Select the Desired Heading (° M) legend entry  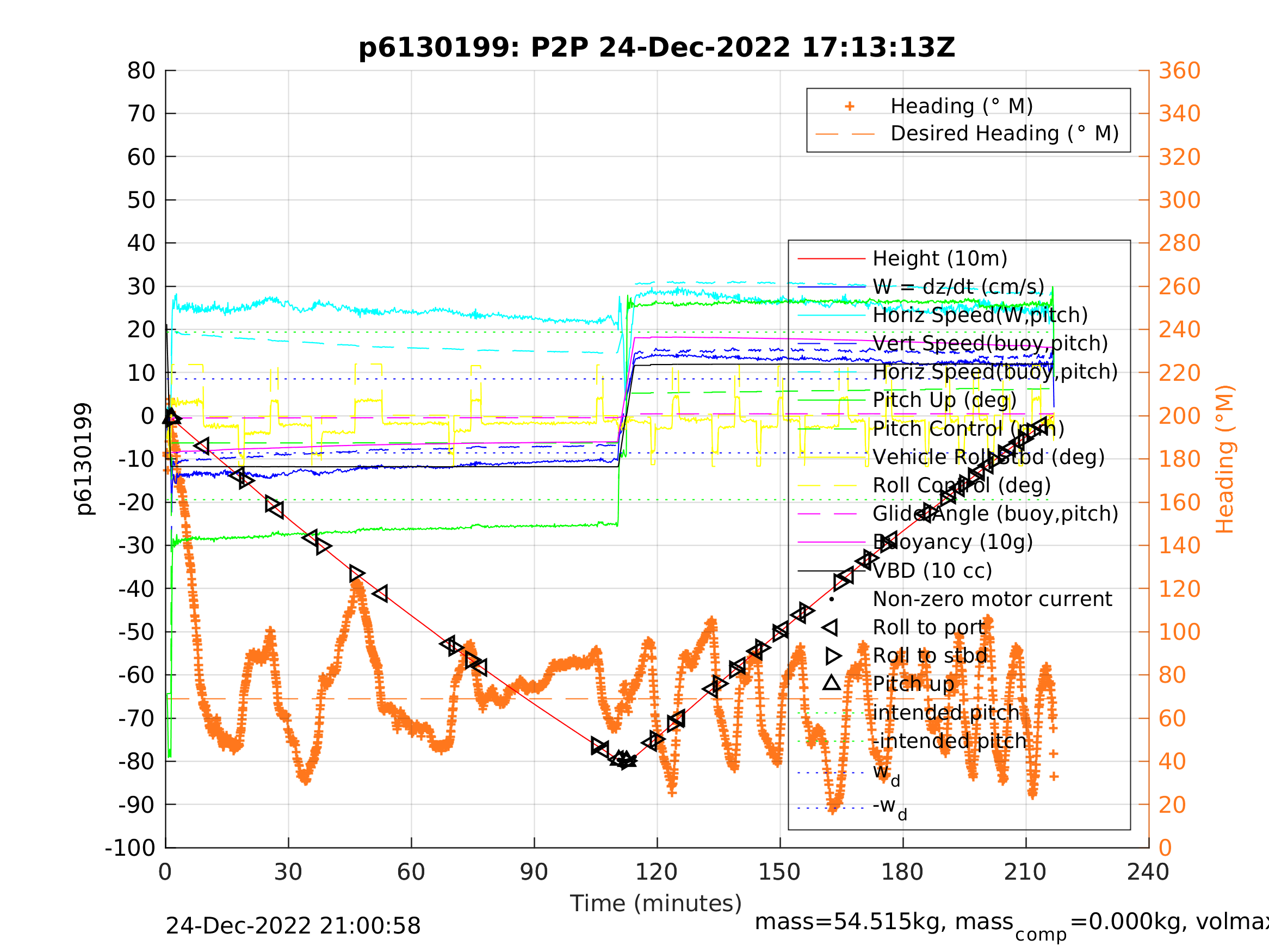1005,134
